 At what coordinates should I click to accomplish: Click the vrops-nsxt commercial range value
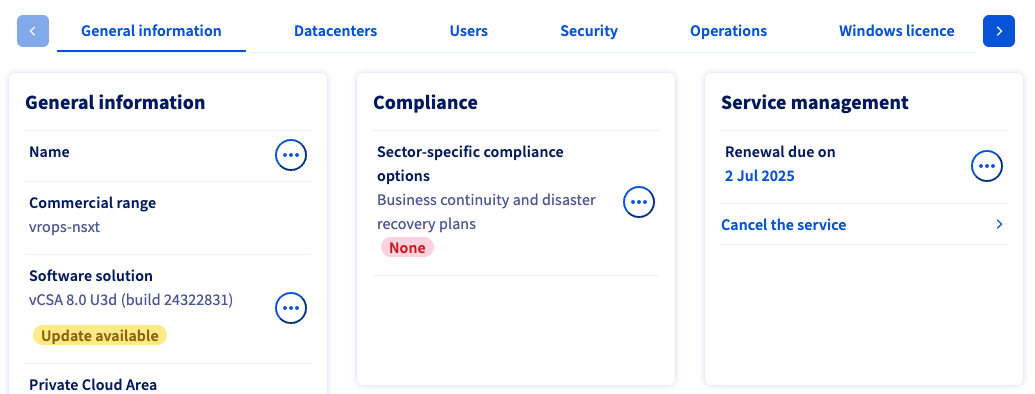[64, 227]
